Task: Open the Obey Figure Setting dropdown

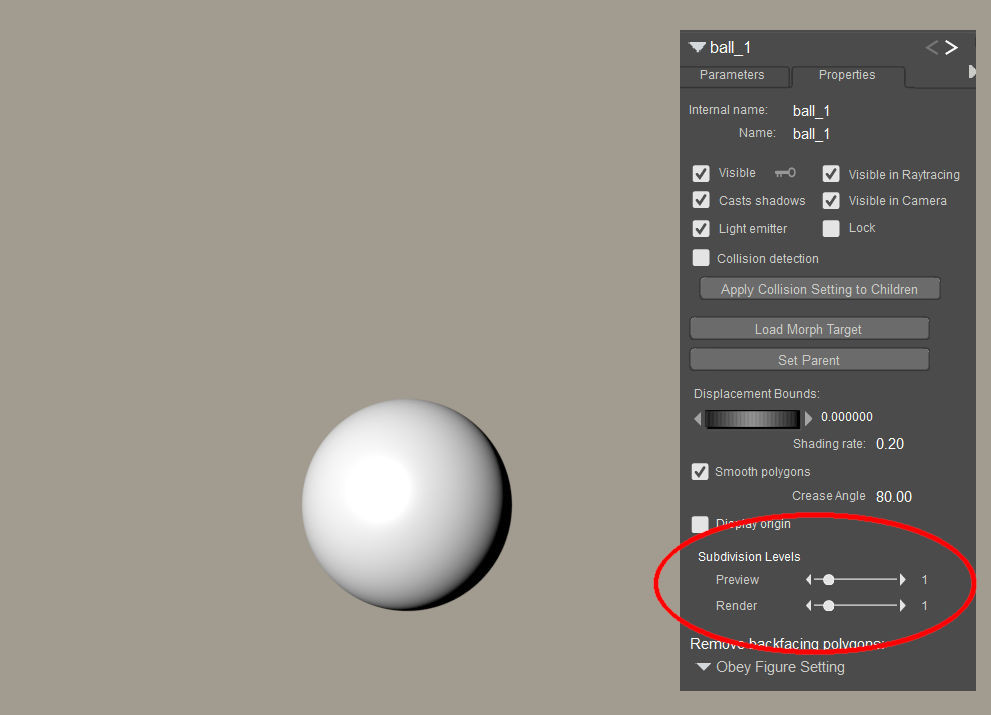Action: (x=771, y=667)
